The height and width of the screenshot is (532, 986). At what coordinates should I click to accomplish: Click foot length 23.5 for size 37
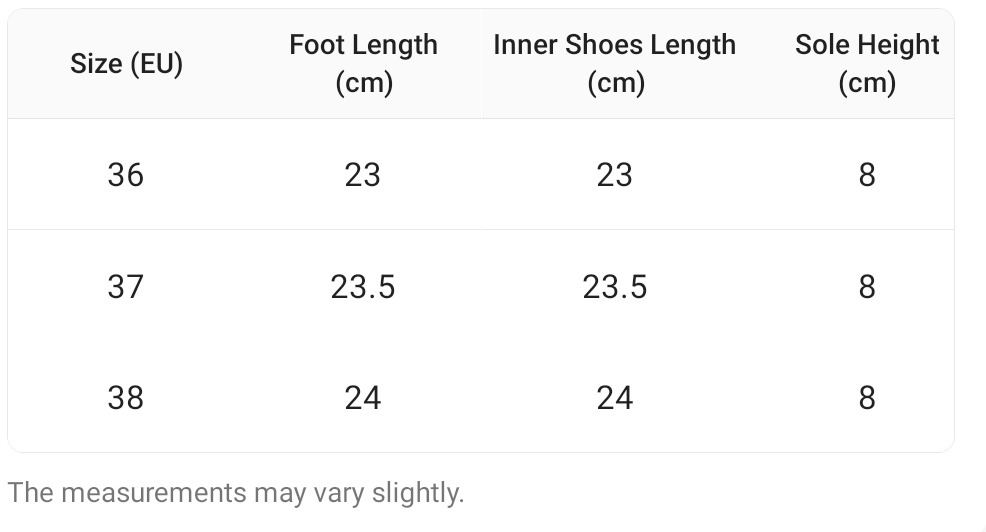point(363,287)
